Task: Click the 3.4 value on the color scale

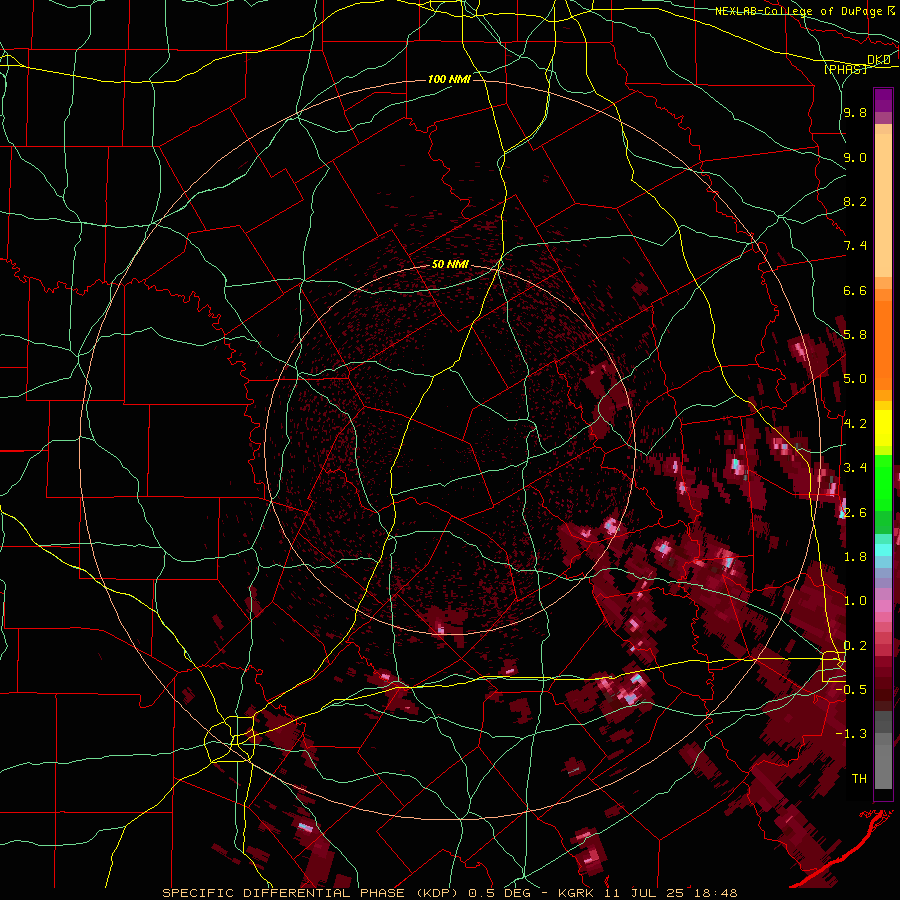Action: (x=855, y=468)
